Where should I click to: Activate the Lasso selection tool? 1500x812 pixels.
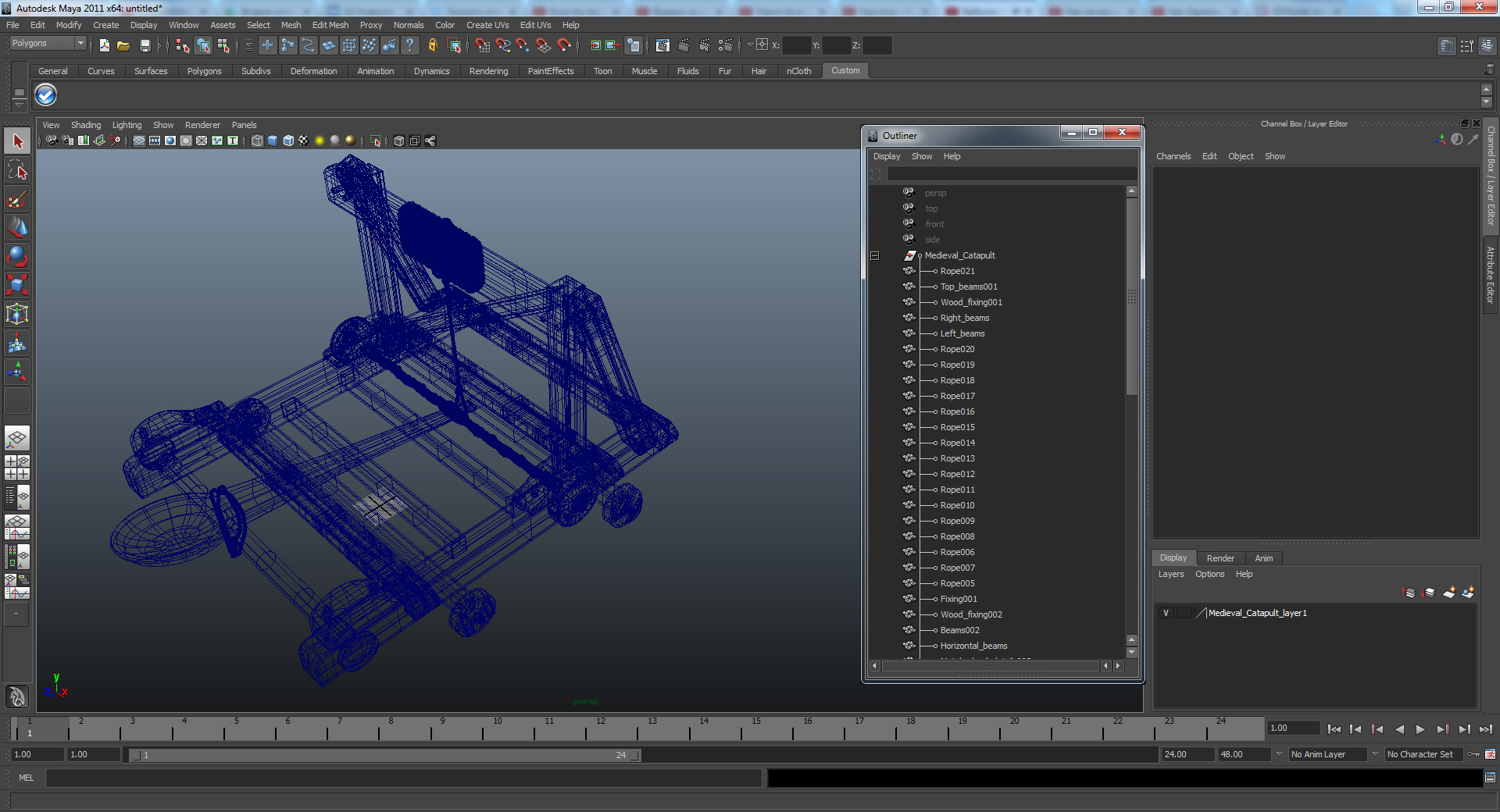pos(17,170)
